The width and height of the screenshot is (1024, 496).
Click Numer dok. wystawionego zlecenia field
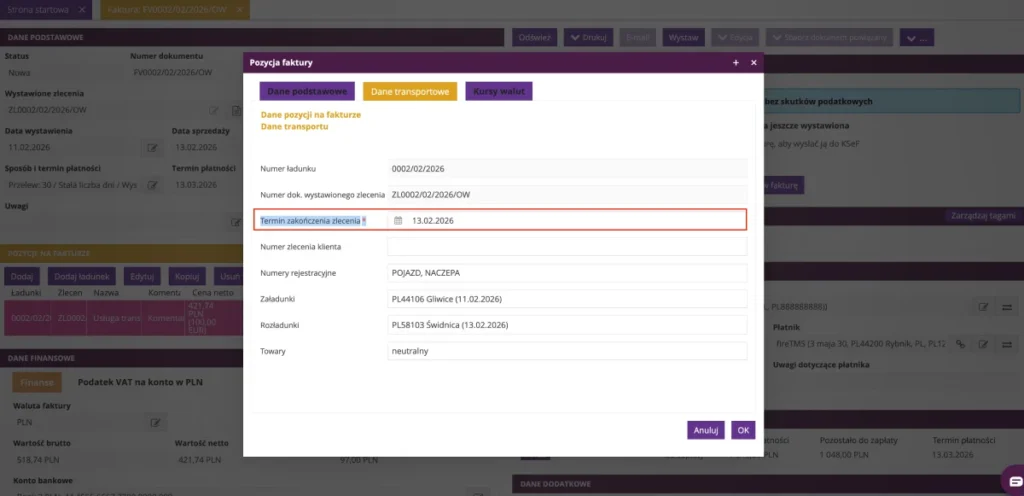click(x=567, y=194)
